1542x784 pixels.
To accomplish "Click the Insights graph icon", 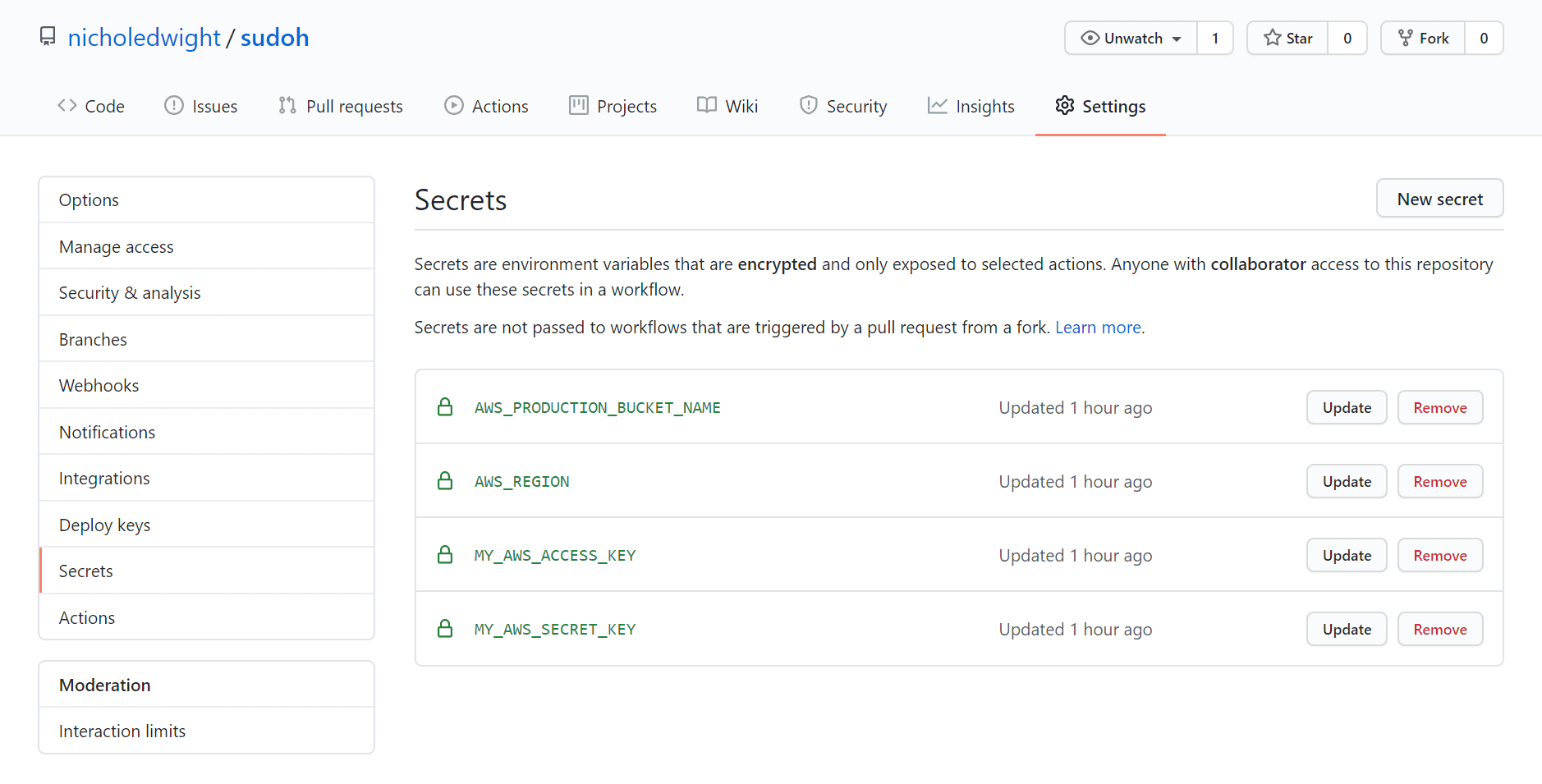I will point(938,106).
